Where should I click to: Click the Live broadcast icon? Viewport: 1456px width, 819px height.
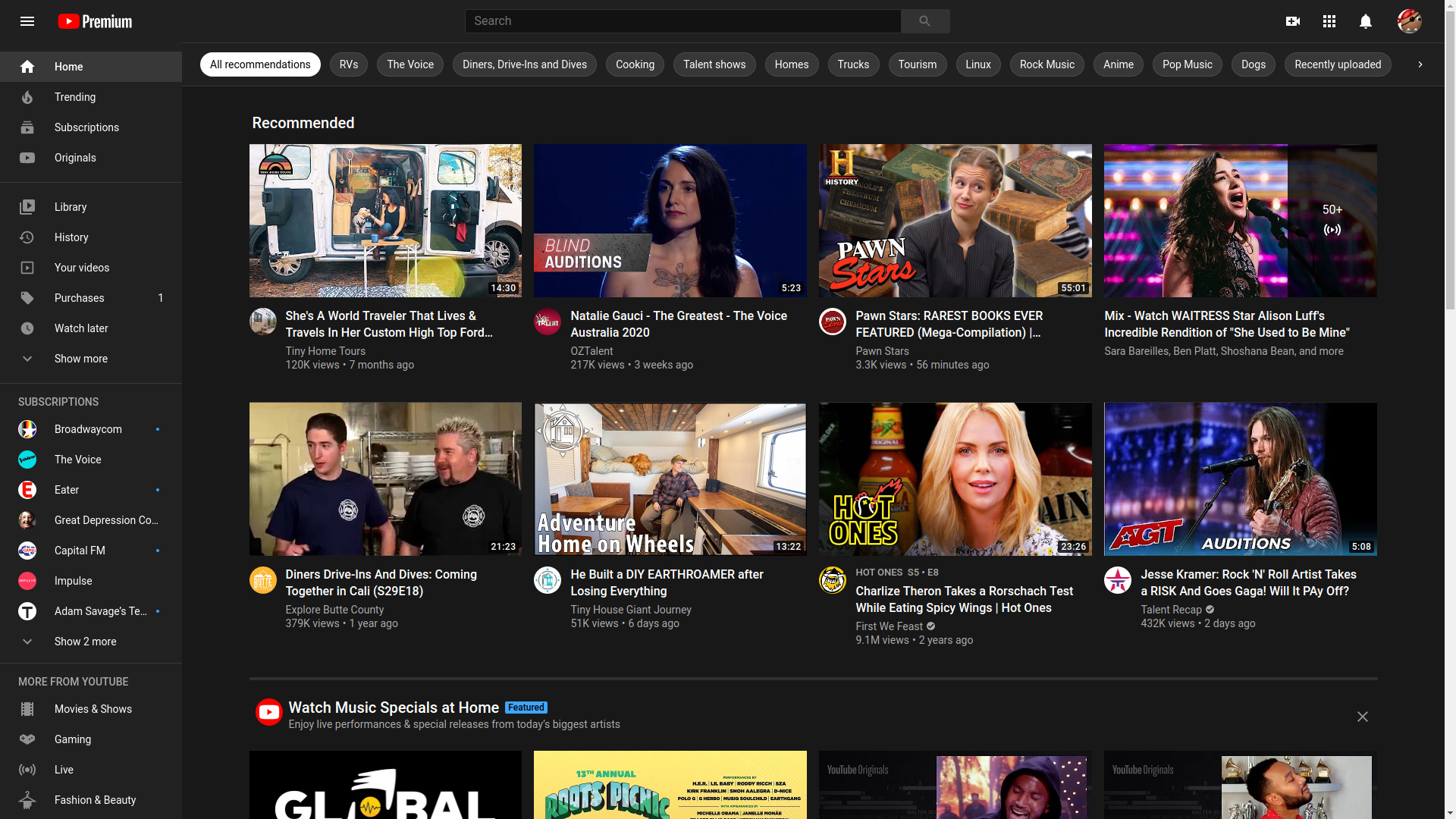pos(27,770)
